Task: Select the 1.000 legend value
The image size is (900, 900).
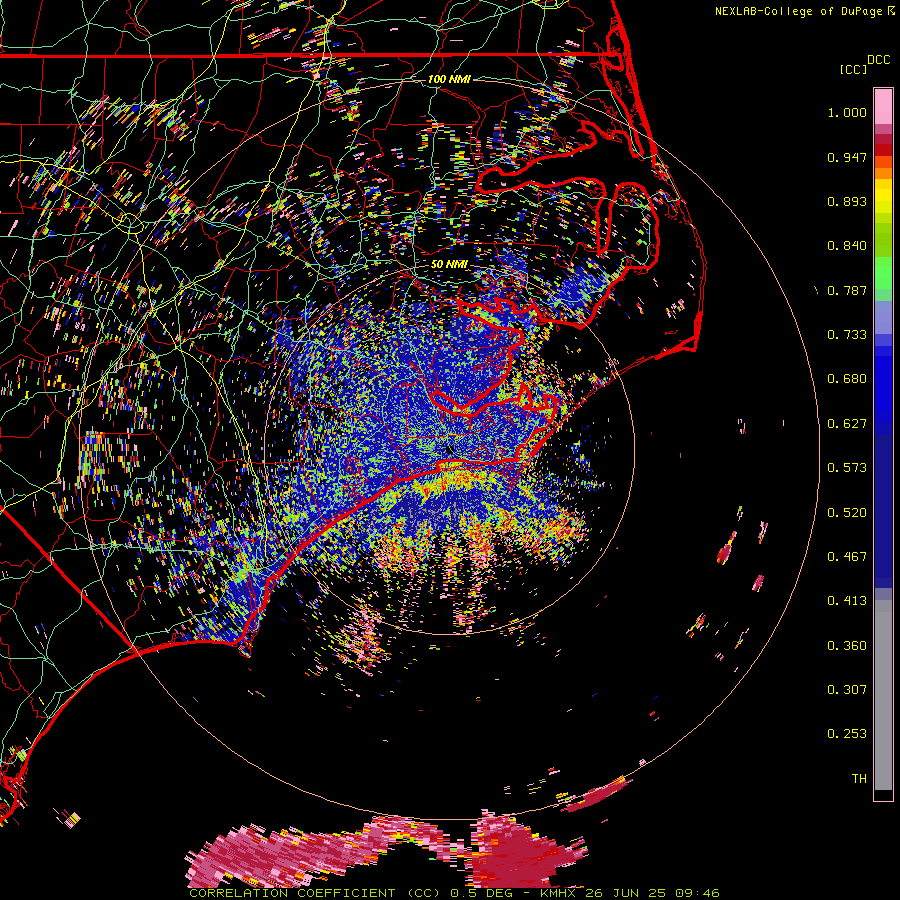Action: (847, 112)
